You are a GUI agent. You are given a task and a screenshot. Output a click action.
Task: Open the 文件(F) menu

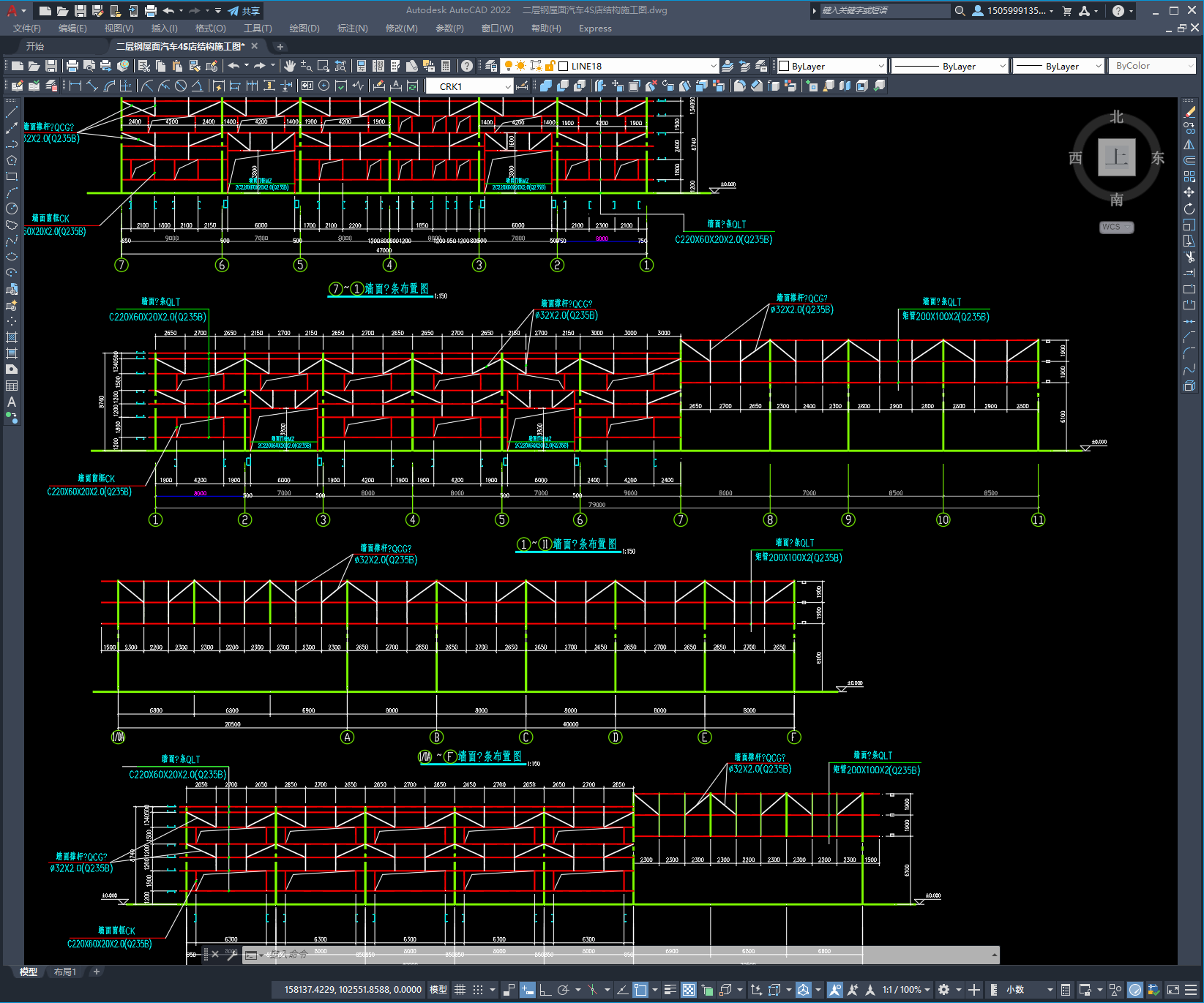[27, 29]
